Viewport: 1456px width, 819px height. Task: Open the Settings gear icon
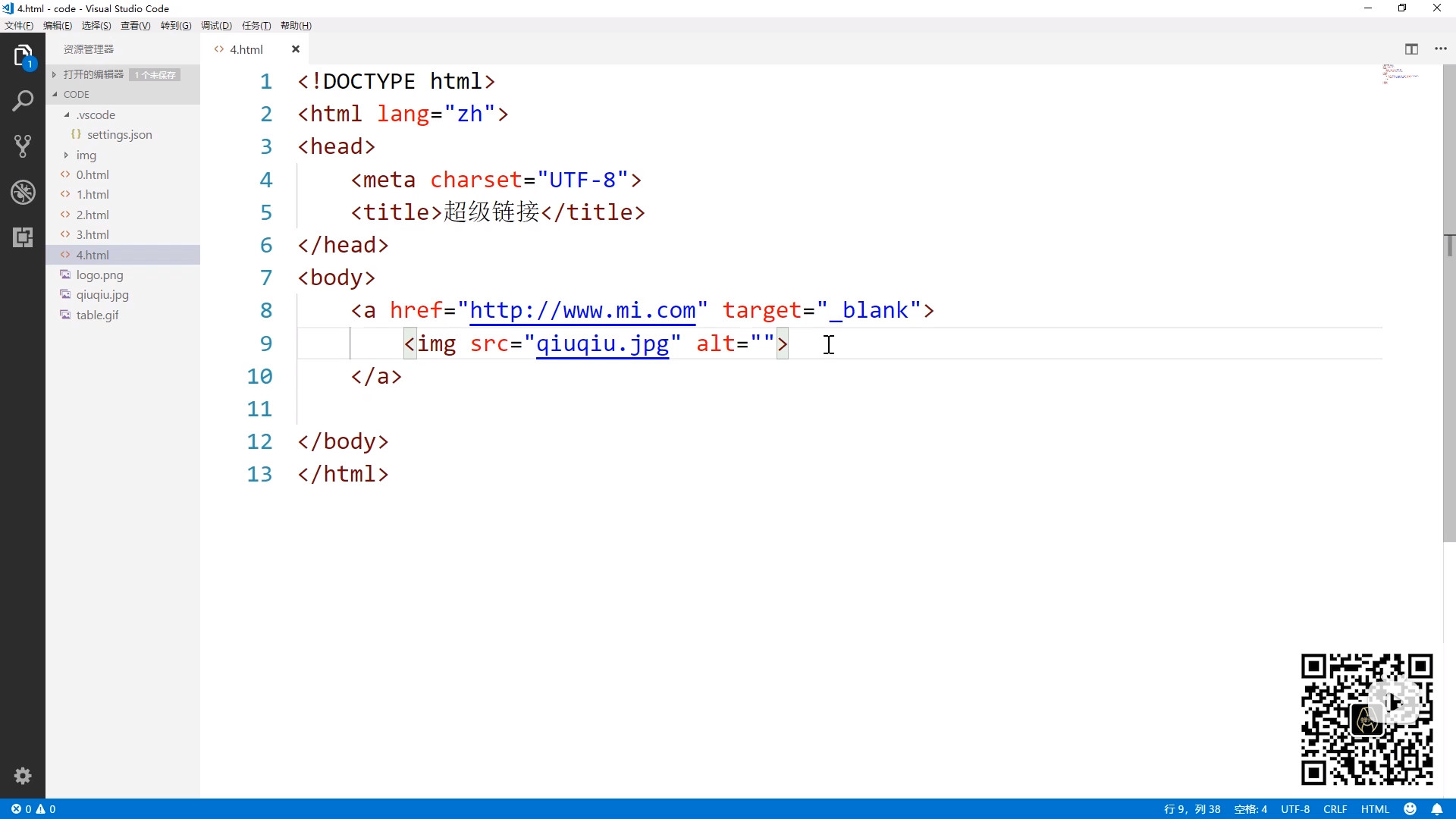[22, 776]
